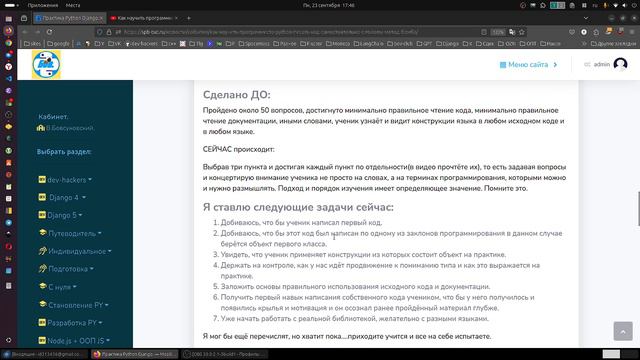Launch Yandex browser from the dock
This screenshot has height=360, width=640.
(9, 67)
